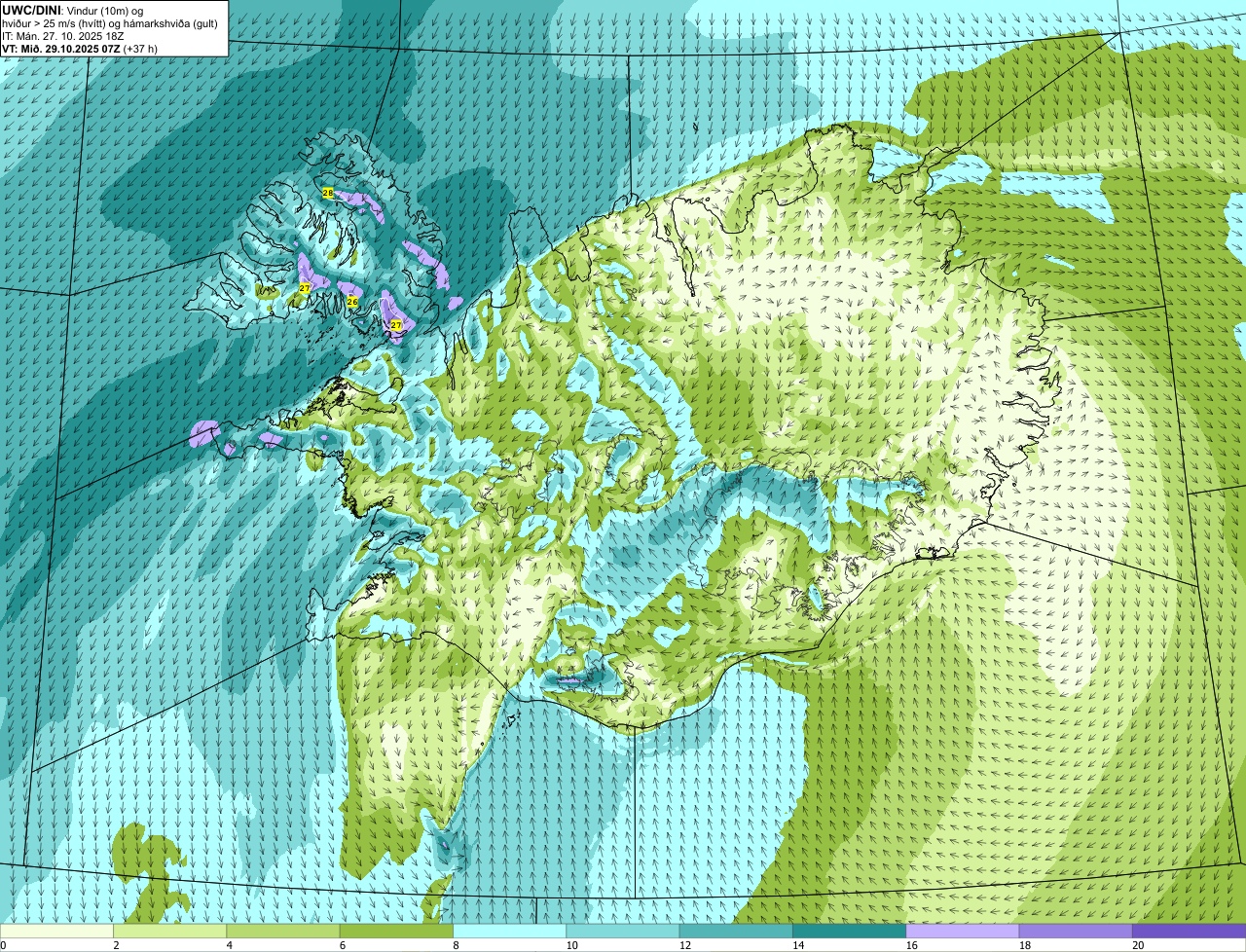Click the legend scale number '20'

click(x=1138, y=945)
